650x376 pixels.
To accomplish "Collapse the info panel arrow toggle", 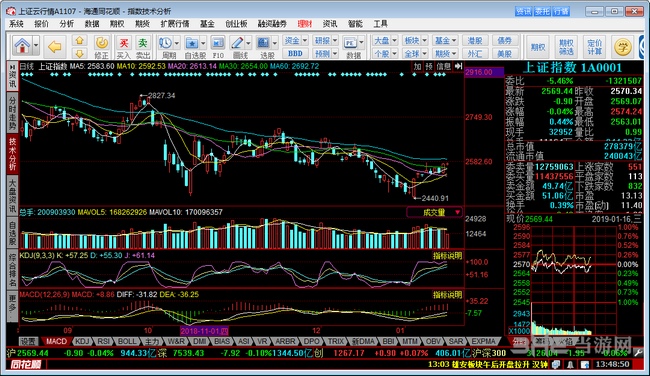I will pos(458,66).
